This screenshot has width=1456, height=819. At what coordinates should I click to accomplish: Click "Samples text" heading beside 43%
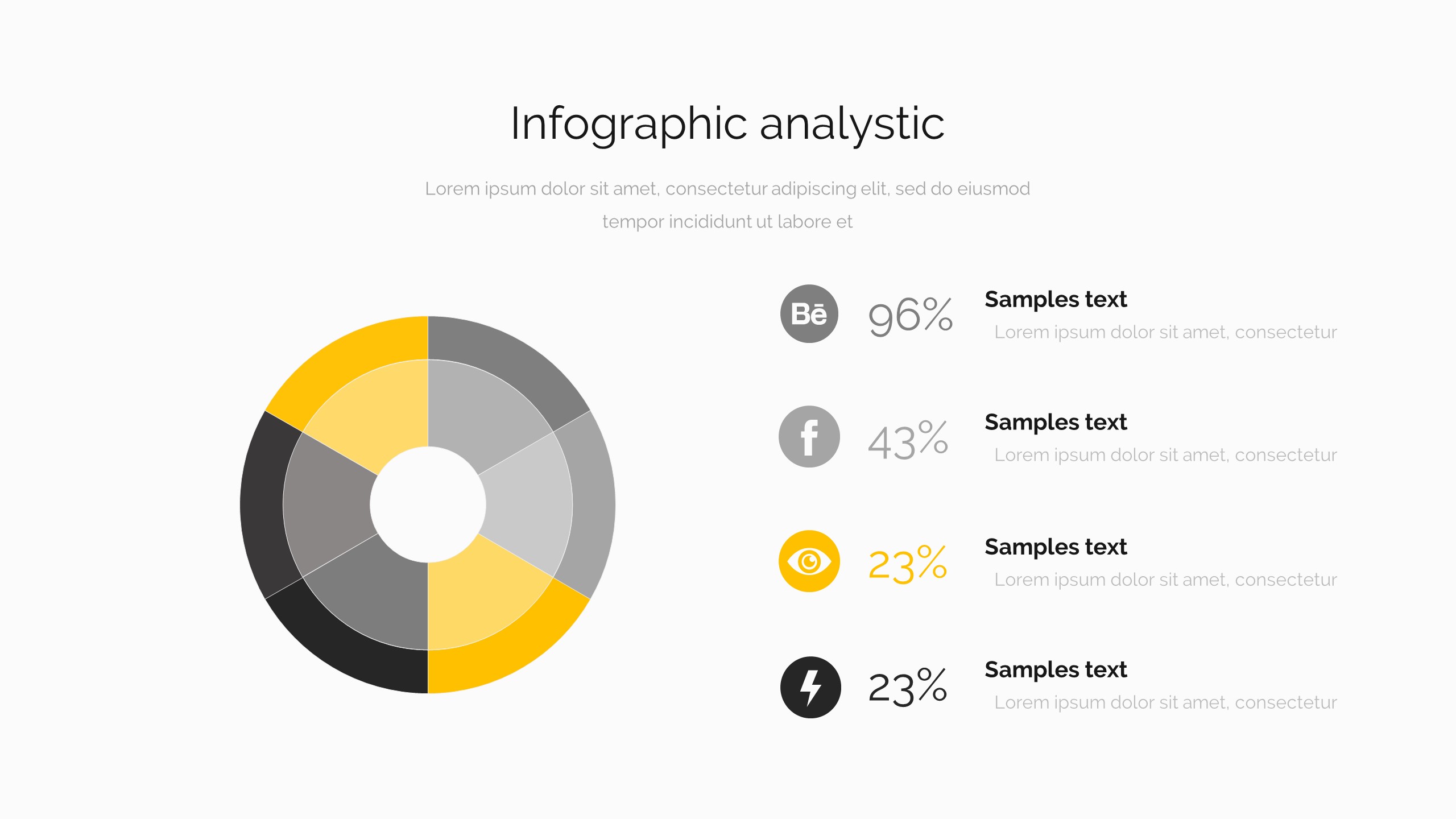[1056, 422]
